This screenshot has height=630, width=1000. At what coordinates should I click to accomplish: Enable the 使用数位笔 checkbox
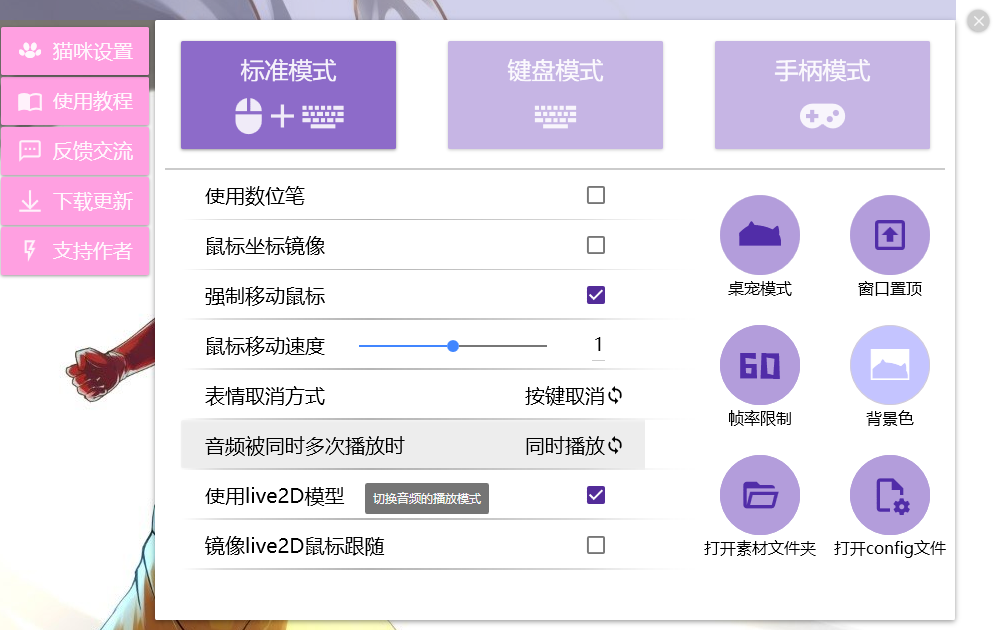[596, 195]
